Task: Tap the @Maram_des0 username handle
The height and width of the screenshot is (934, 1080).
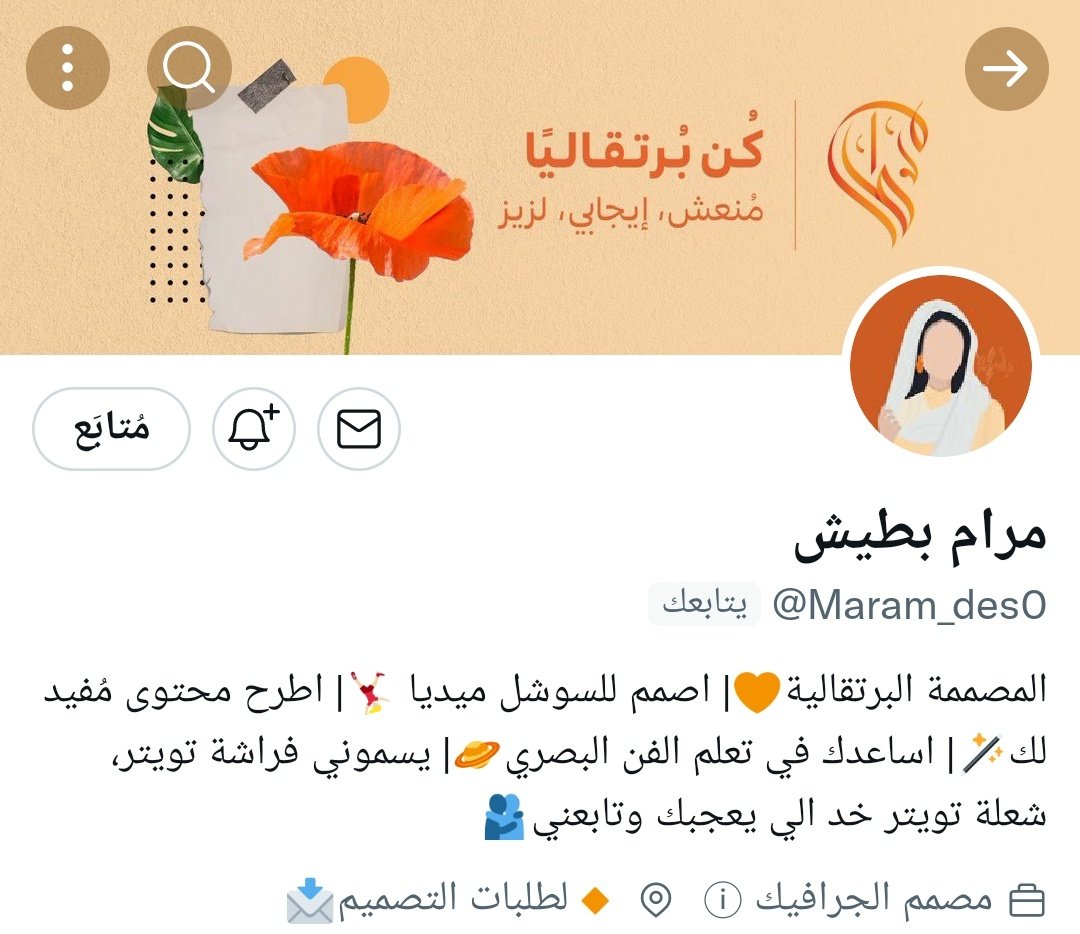Action: pyautogui.click(x=909, y=605)
